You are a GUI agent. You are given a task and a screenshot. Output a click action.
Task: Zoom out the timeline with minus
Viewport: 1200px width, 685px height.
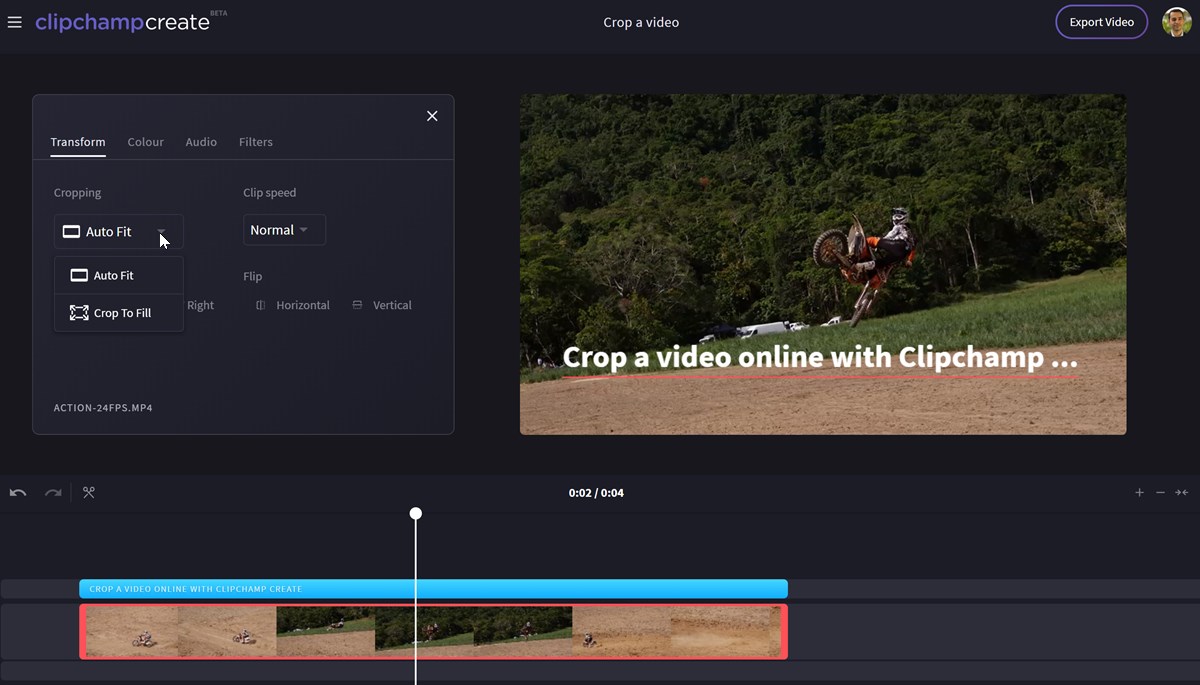tap(1160, 492)
